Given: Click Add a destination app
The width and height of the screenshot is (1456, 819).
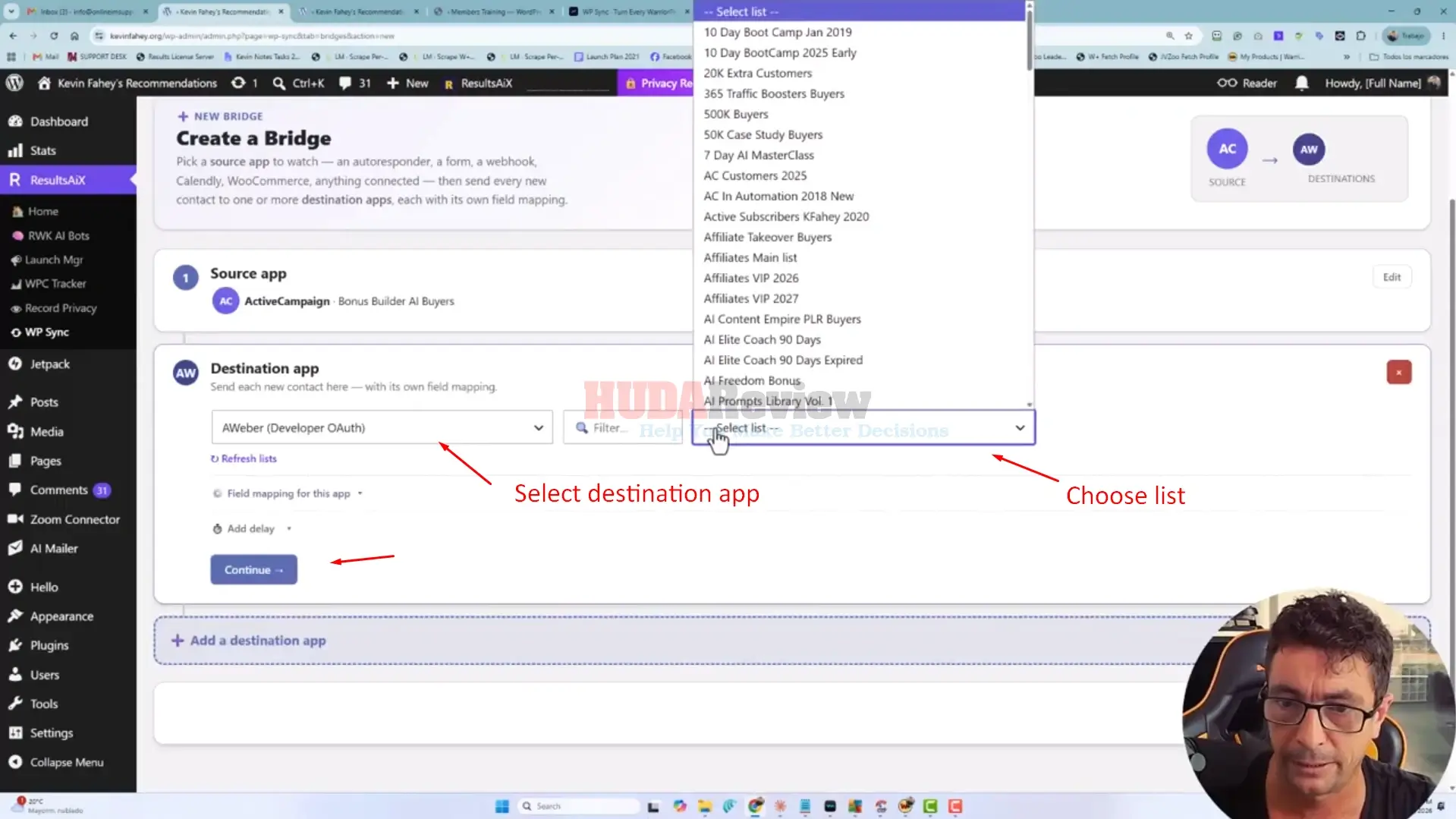Looking at the screenshot, I should [249, 641].
